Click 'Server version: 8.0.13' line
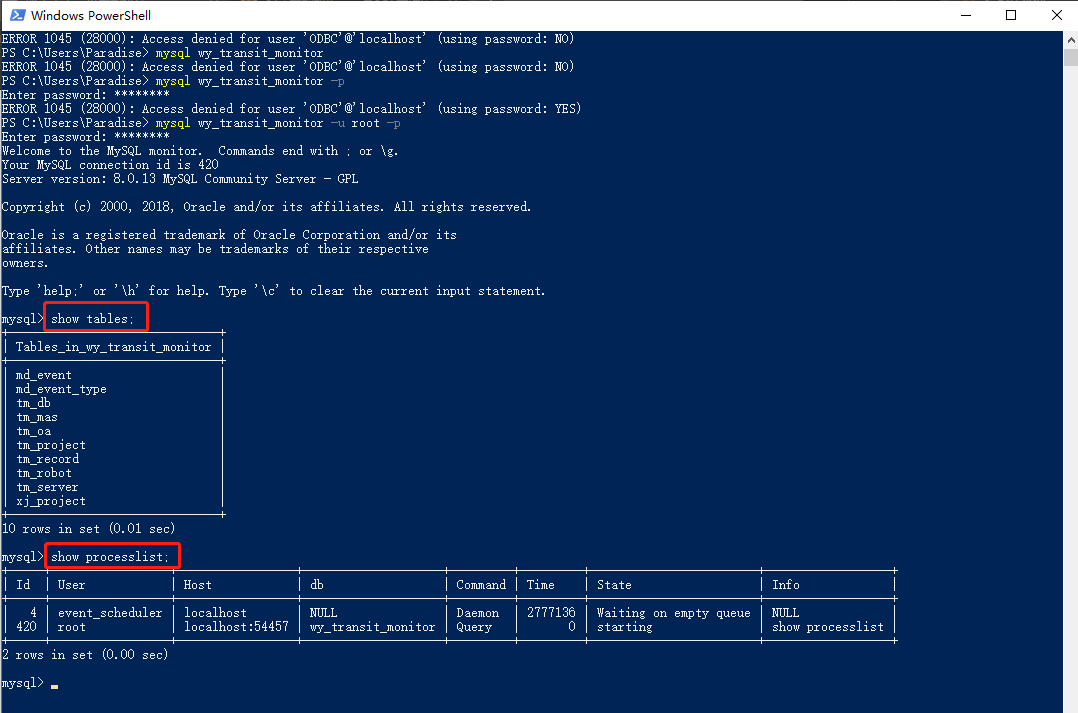The image size is (1078, 713). tap(179, 179)
